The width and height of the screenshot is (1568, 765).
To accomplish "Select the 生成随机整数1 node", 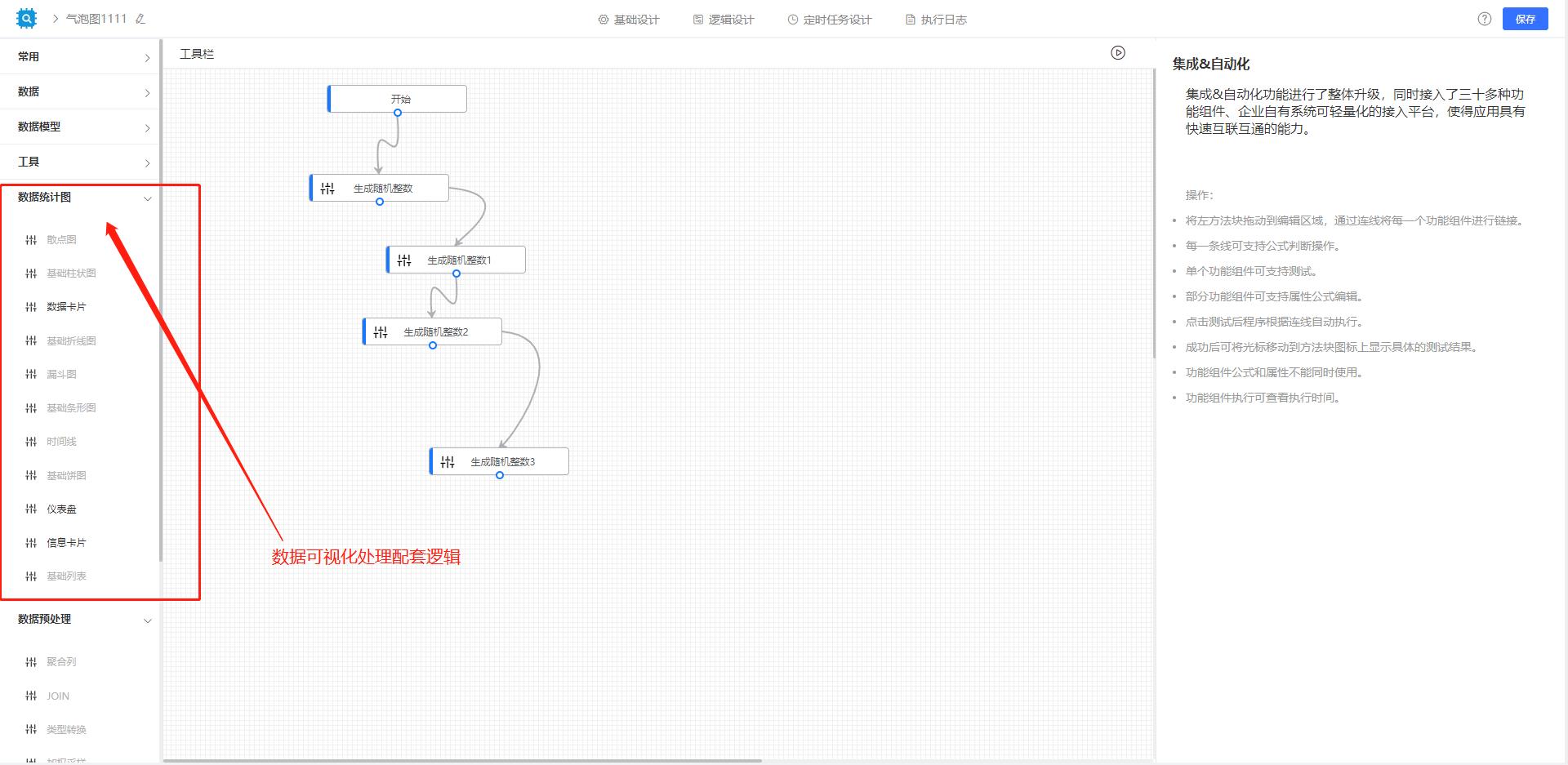I will 456,260.
